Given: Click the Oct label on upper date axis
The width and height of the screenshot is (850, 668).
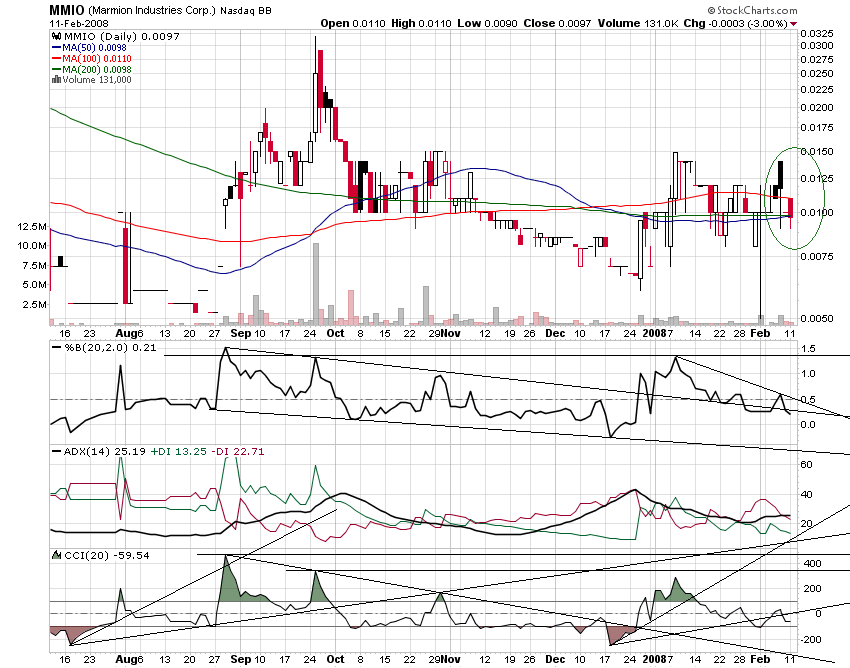Looking at the screenshot, I should 335,333.
